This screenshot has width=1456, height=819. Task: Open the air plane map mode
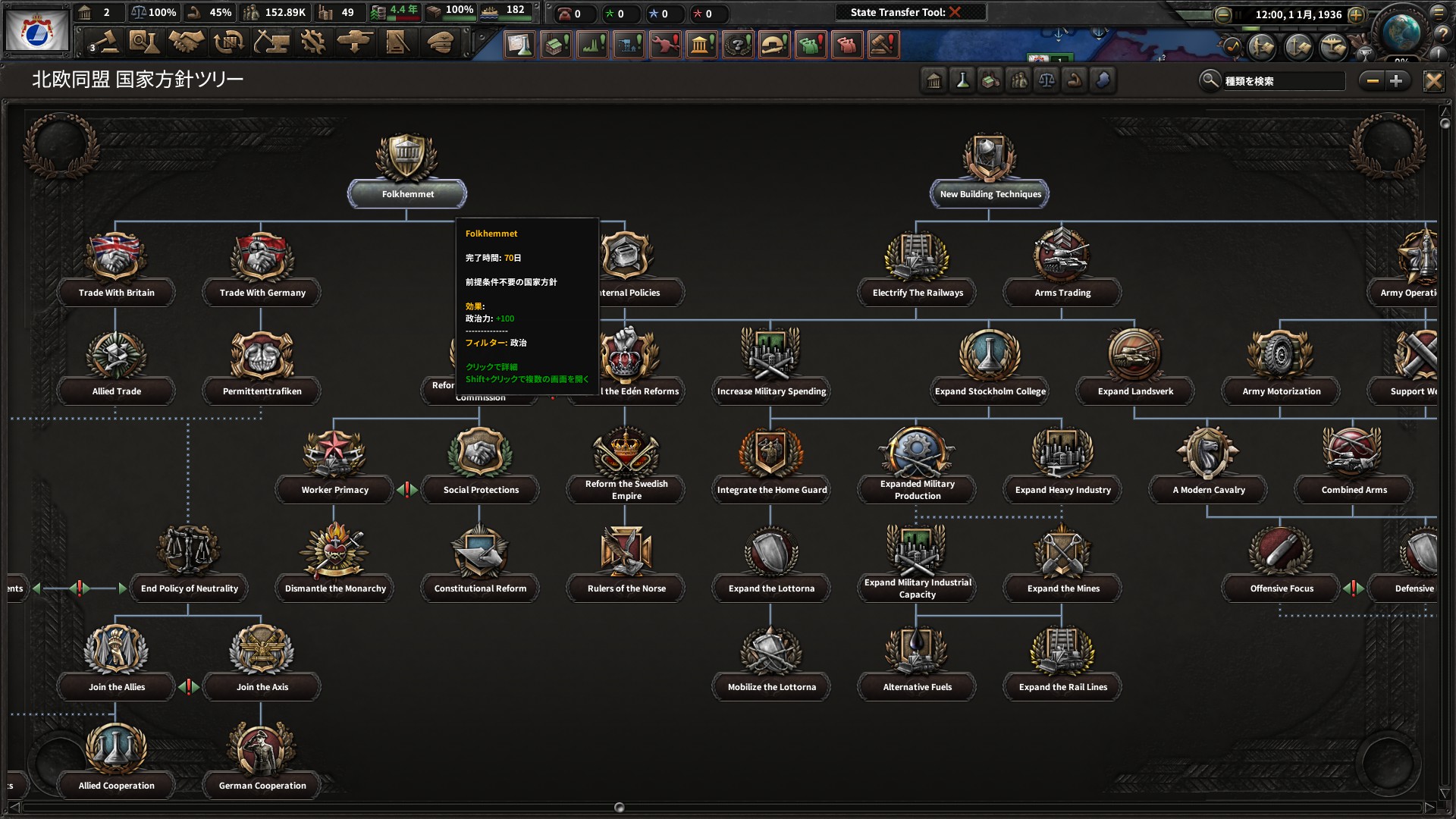tap(1334, 47)
